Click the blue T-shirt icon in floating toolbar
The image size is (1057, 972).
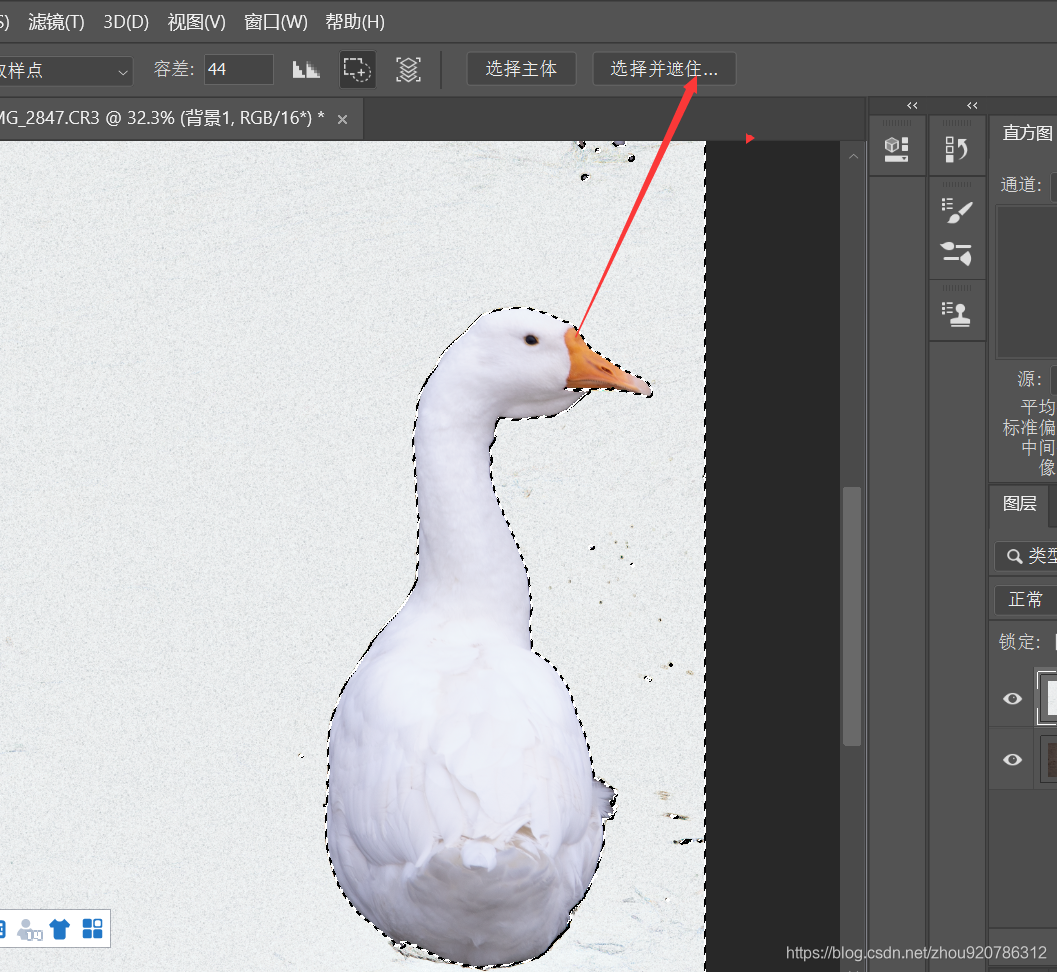pyautogui.click(x=60, y=929)
